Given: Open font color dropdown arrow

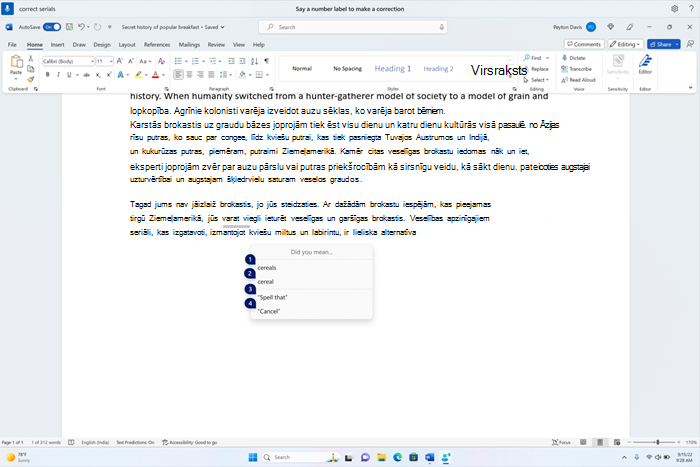Looking at the screenshot, I should (163, 75).
